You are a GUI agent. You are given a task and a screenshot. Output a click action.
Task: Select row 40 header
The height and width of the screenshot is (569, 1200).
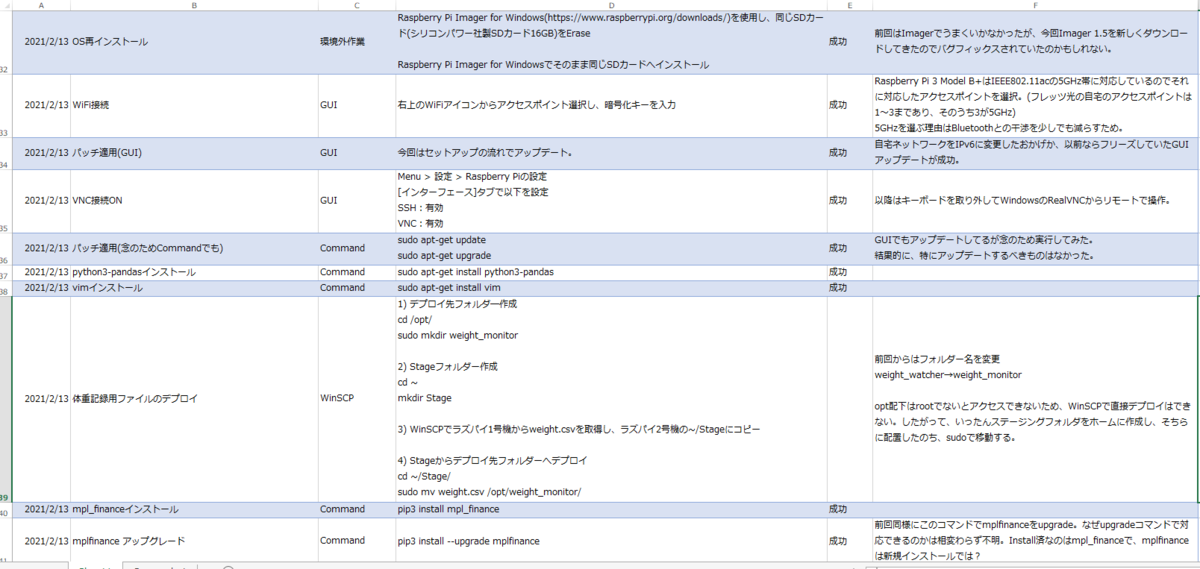5,510
